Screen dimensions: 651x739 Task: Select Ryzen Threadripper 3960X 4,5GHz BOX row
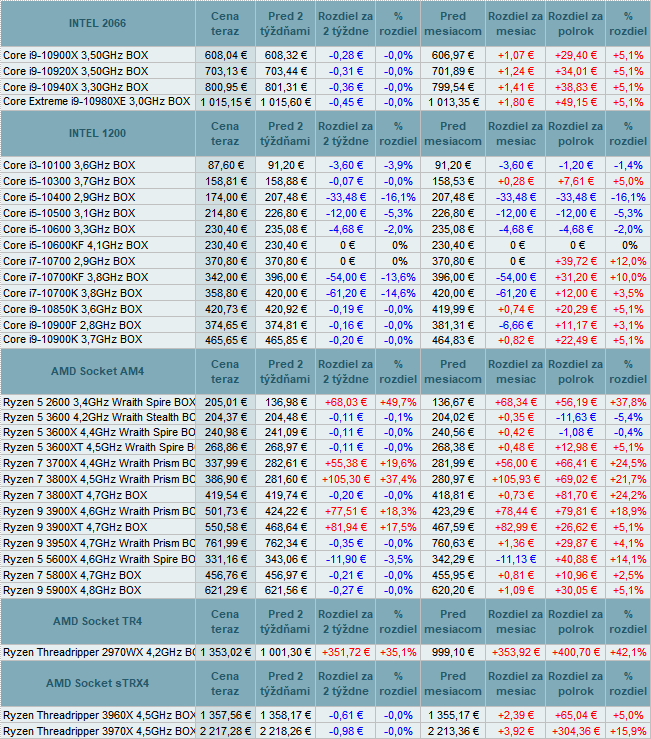(x=99, y=716)
